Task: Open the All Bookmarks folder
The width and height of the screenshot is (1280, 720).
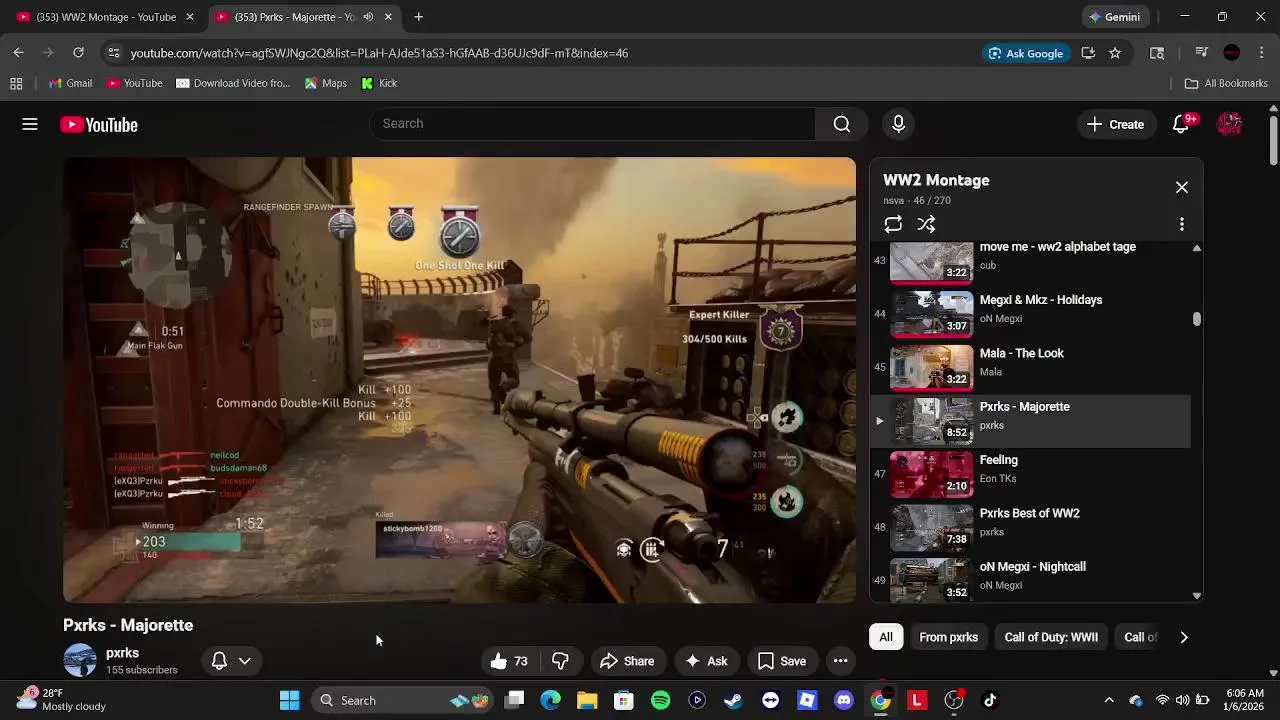Action: [x=1226, y=83]
